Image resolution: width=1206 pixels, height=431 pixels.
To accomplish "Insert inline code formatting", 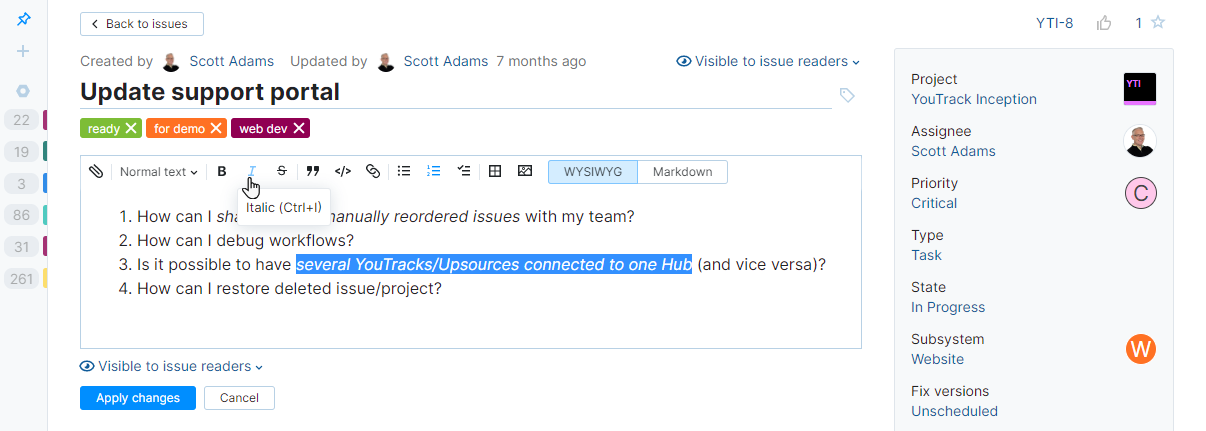I will point(342,172).
